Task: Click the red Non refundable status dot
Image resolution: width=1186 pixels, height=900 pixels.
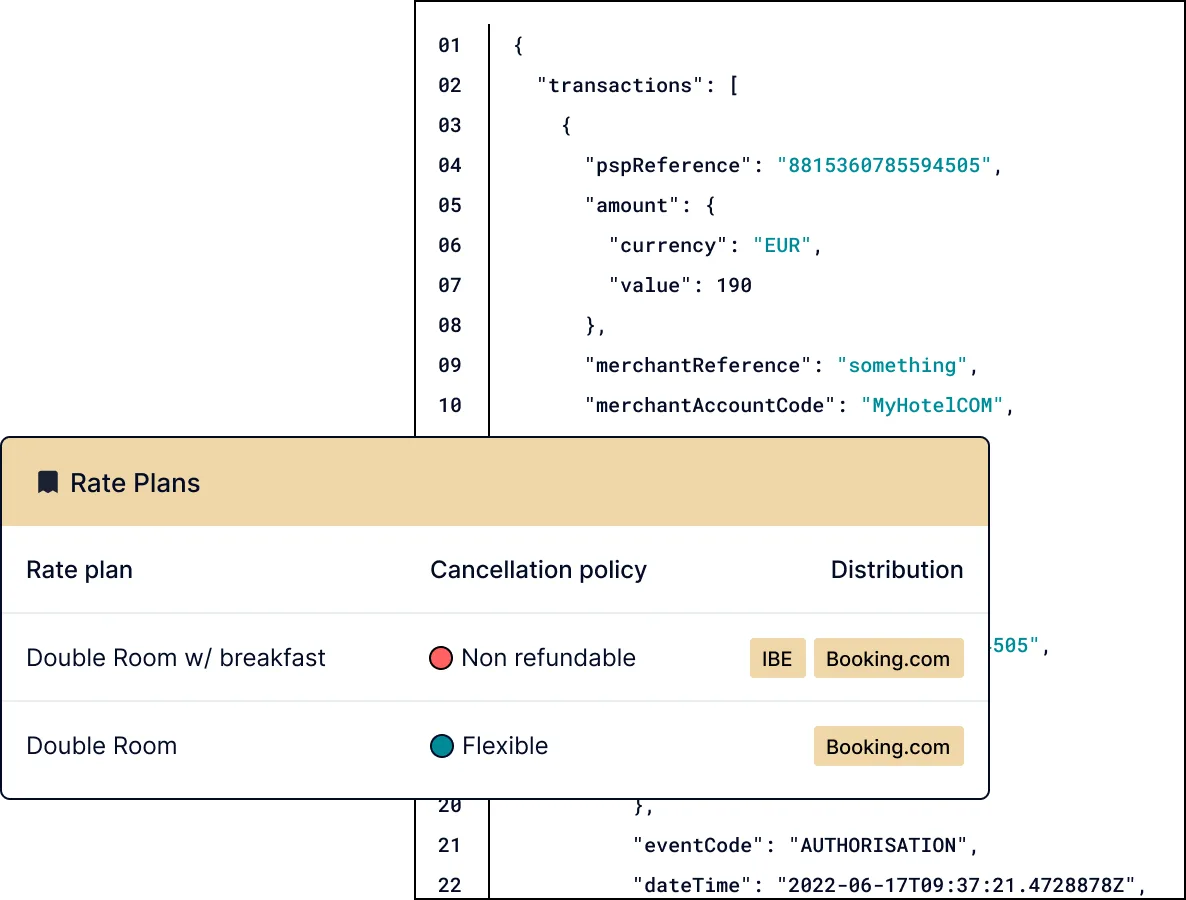Action: (441, 658)
